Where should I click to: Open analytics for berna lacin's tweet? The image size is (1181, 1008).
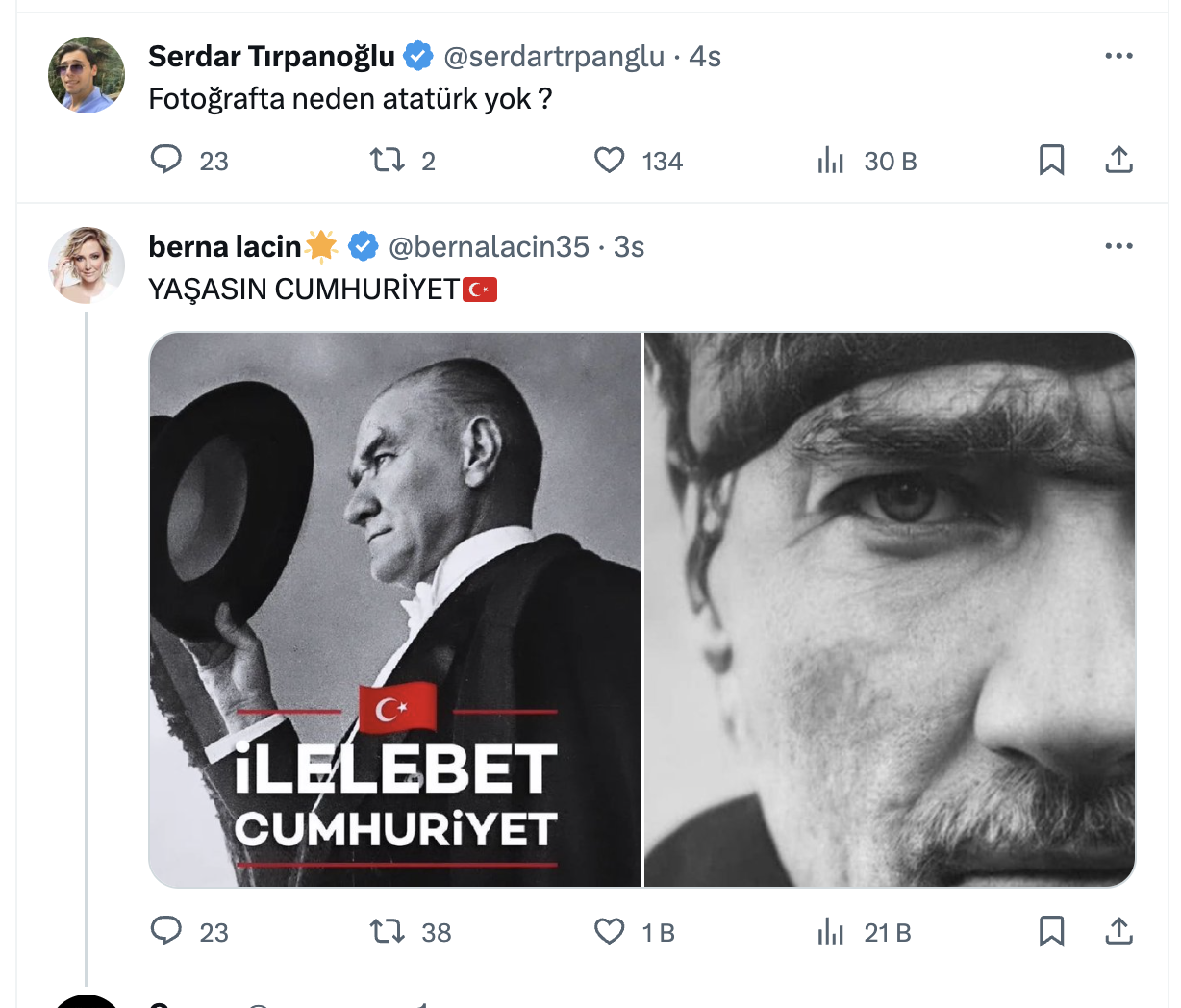coord(830,932)
